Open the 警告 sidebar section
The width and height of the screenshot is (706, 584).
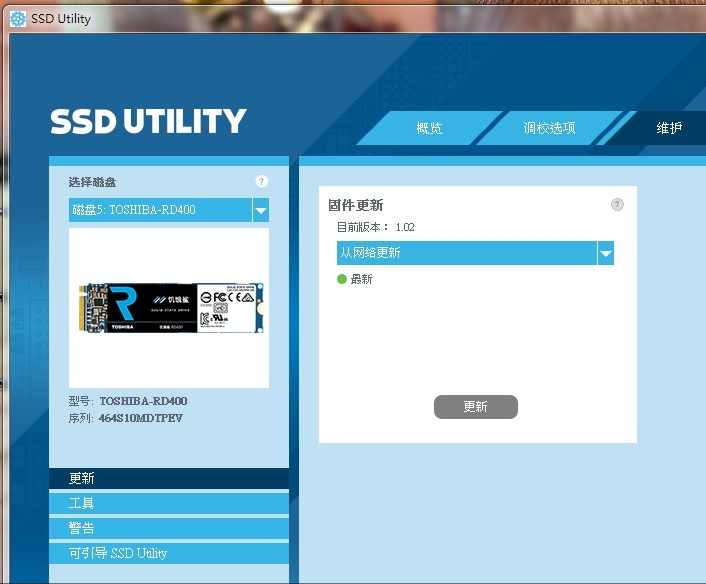[x=169, y=528]
